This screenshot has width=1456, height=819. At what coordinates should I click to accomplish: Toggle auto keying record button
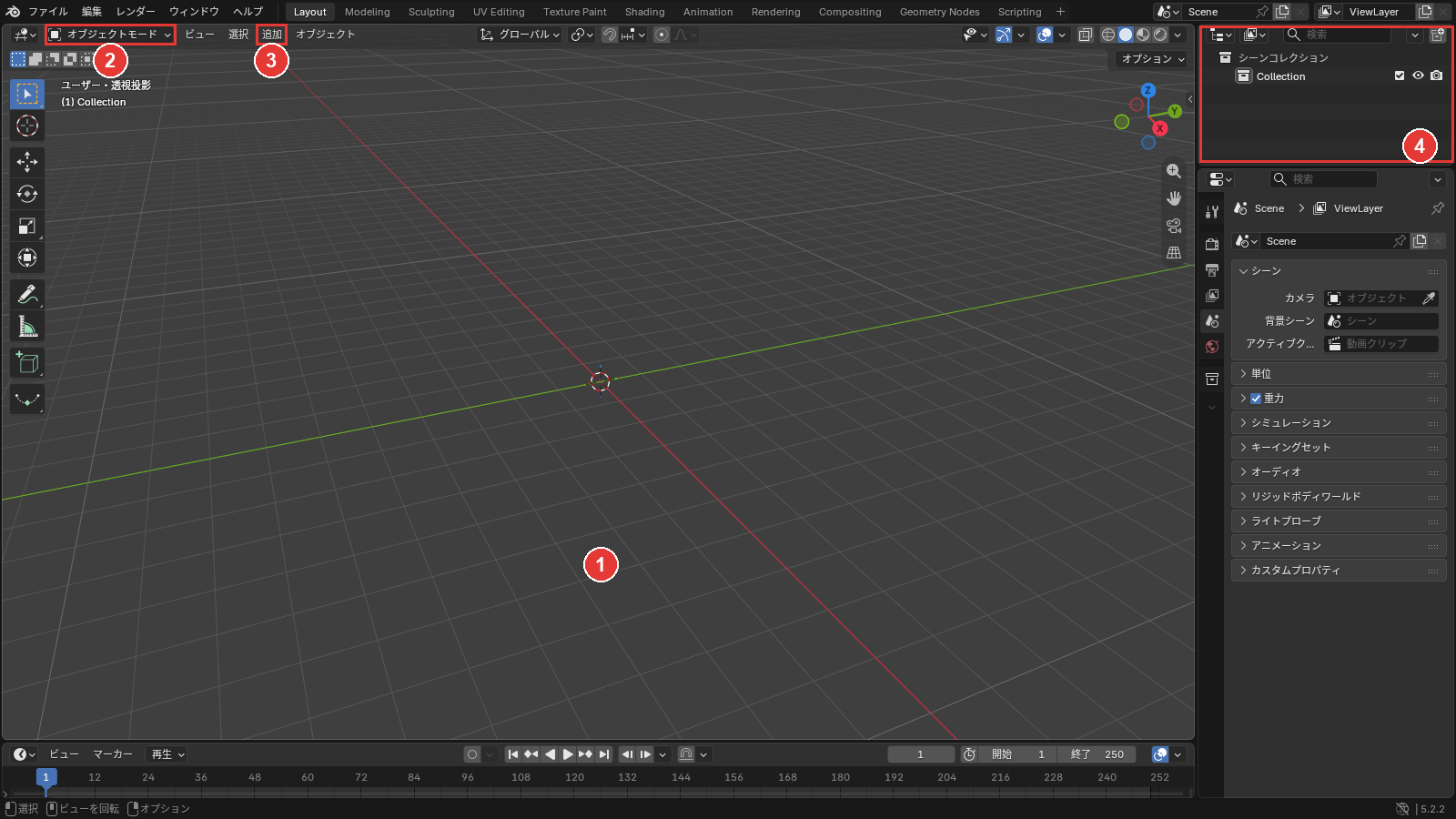click(x=472, y=754)
